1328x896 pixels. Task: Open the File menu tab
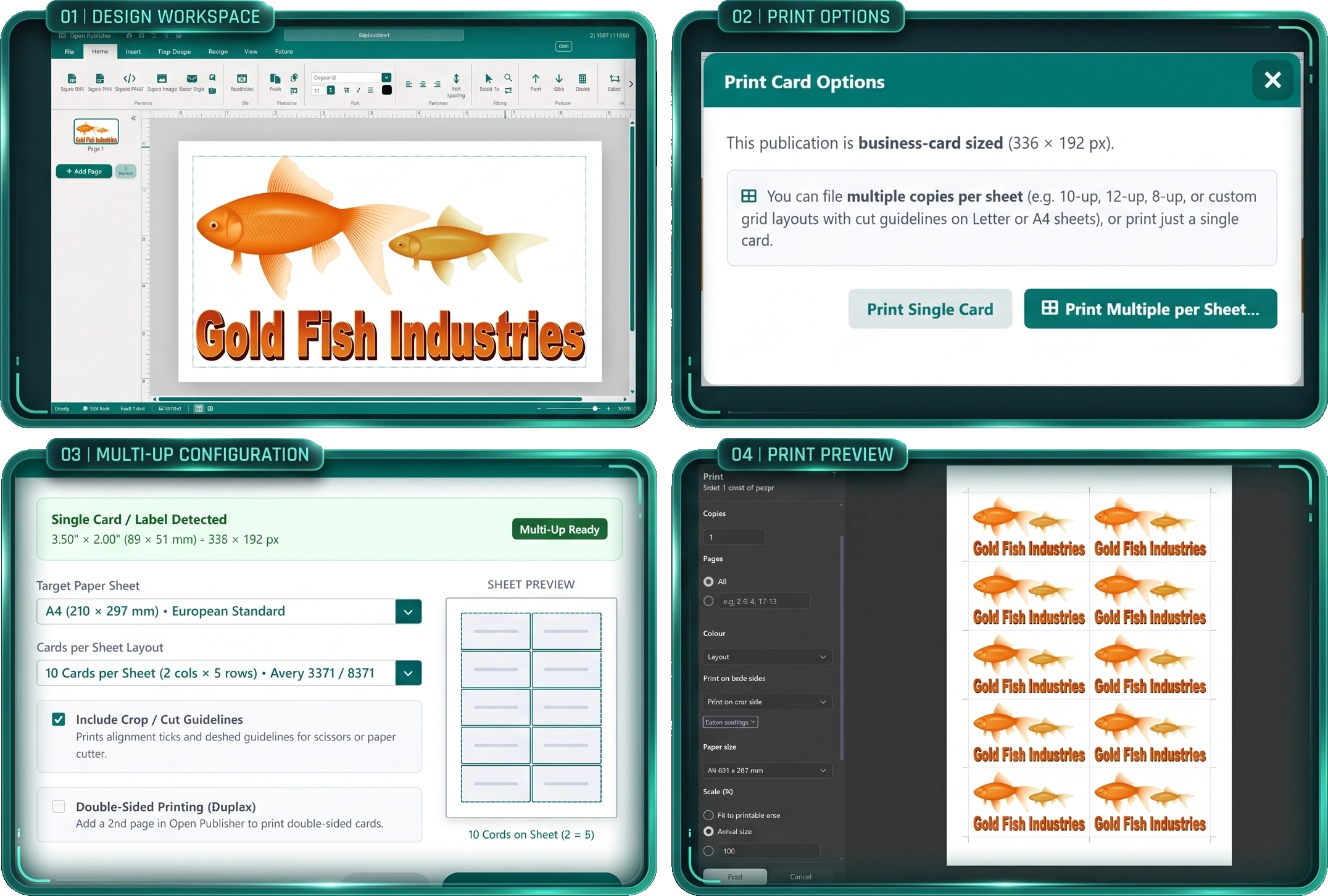tap(69, 52)
